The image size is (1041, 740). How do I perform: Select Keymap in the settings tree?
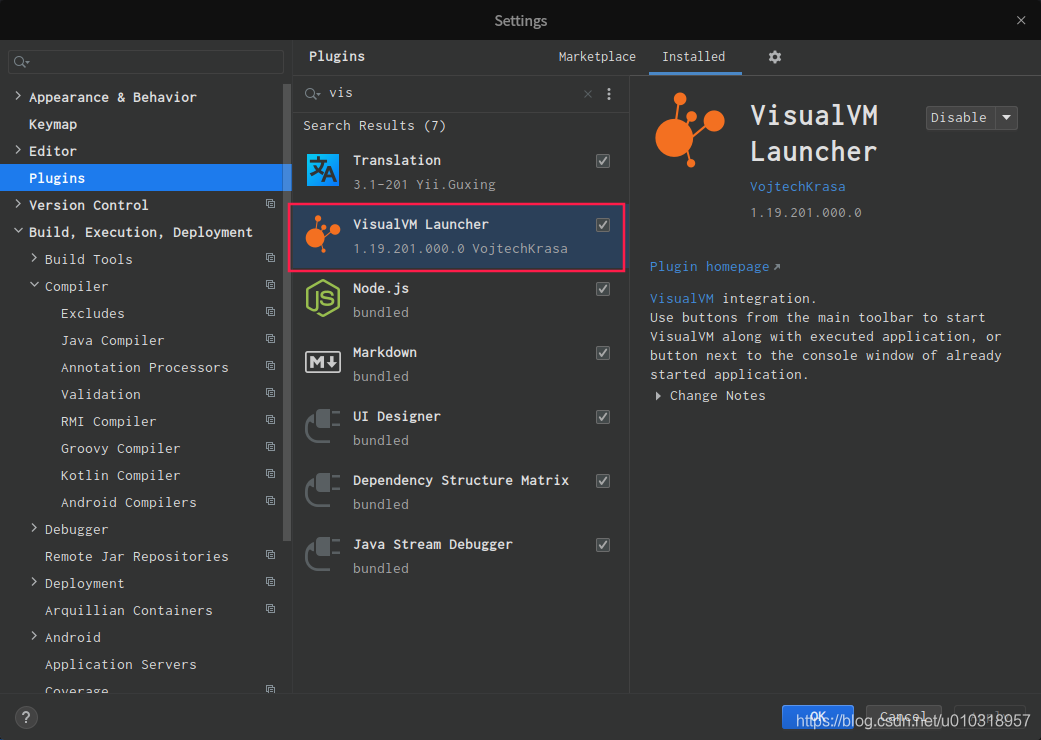(x=53, y=124)
